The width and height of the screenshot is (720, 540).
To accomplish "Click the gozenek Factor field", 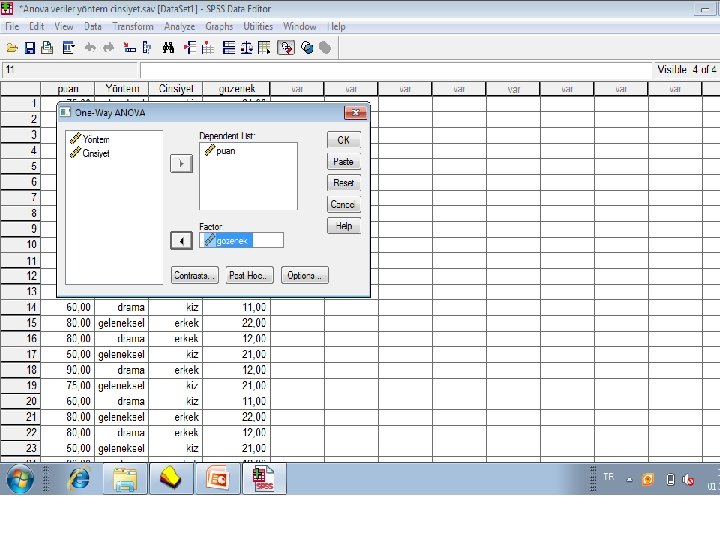I will pyautogui.click(x=242, y=240).
